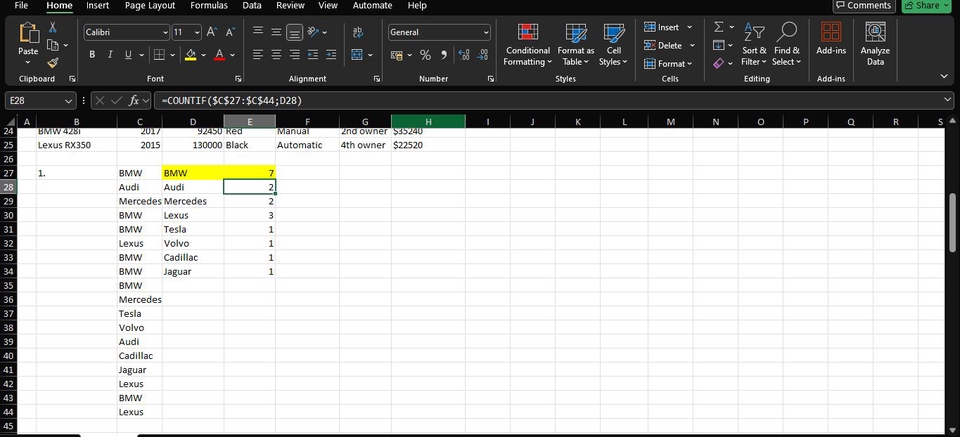
Task: Open the General number format dropdown
Action: pos(486,32)
